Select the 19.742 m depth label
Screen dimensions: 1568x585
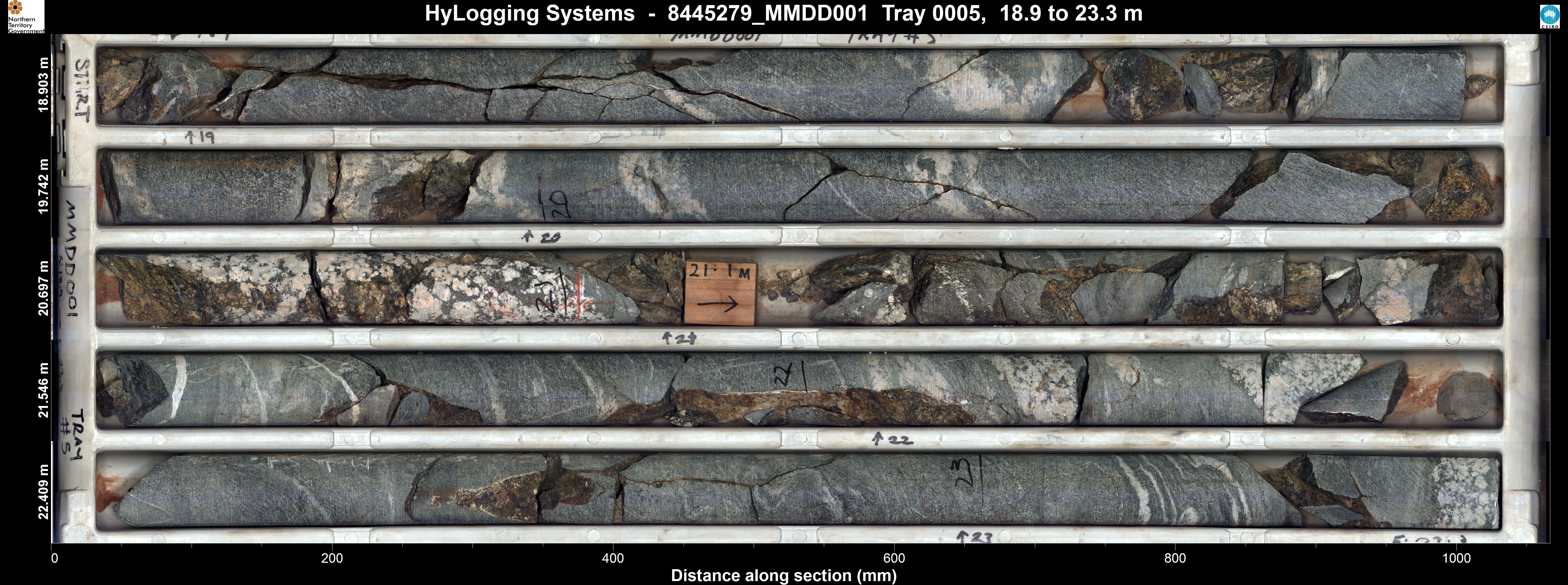coord(43,186)
